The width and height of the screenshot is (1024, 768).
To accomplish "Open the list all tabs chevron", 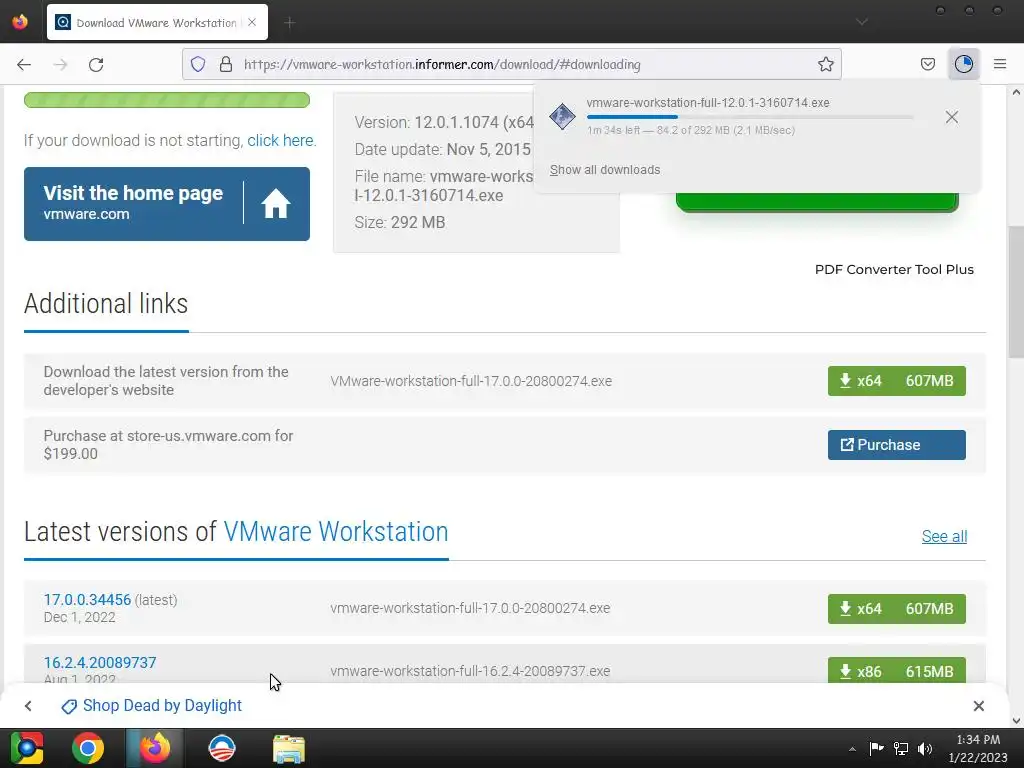I will pos(862,22).
